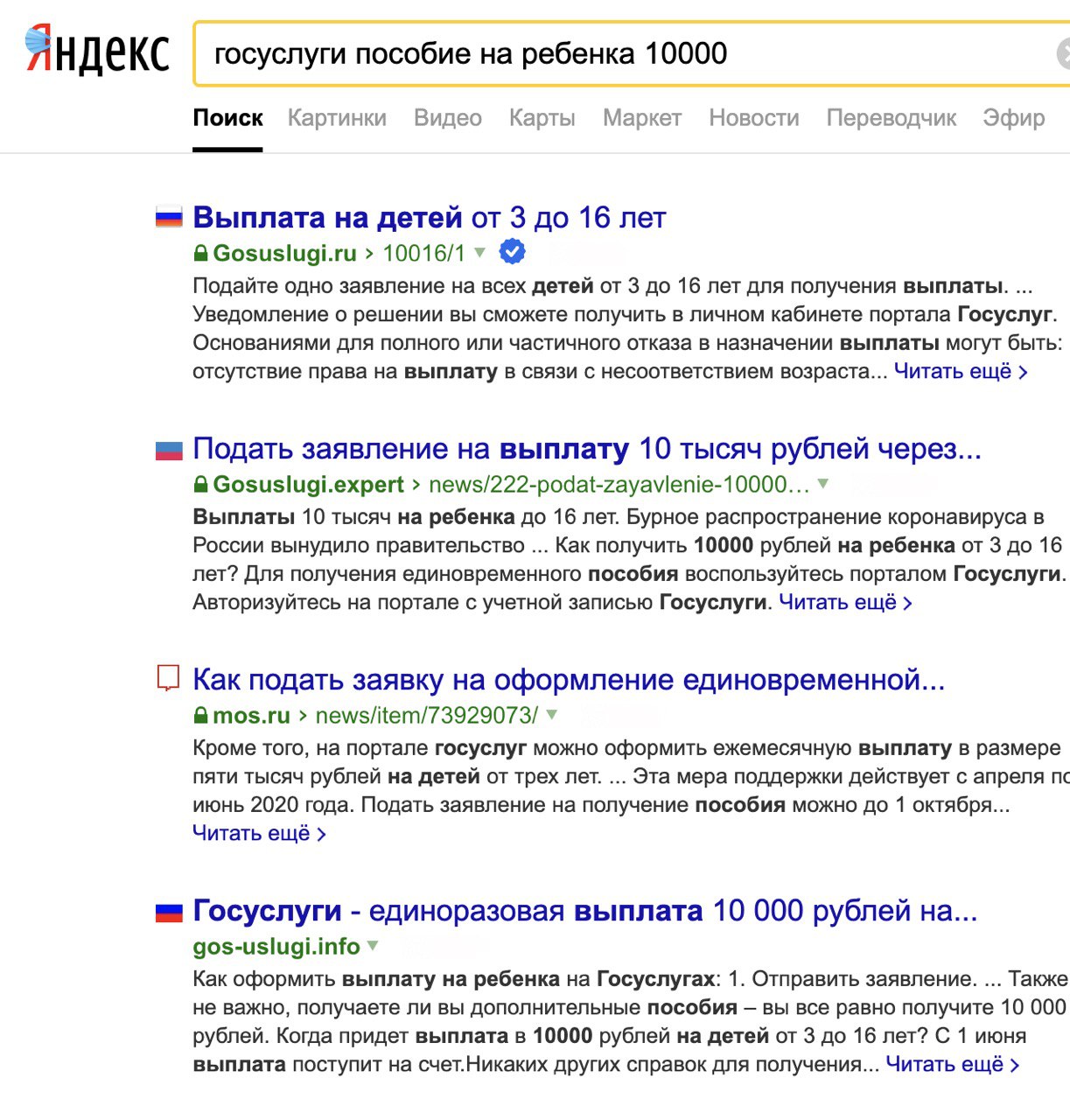The image size is (1070, 1120).
Task: Click the 10016/1 path link
Action: 424,254
